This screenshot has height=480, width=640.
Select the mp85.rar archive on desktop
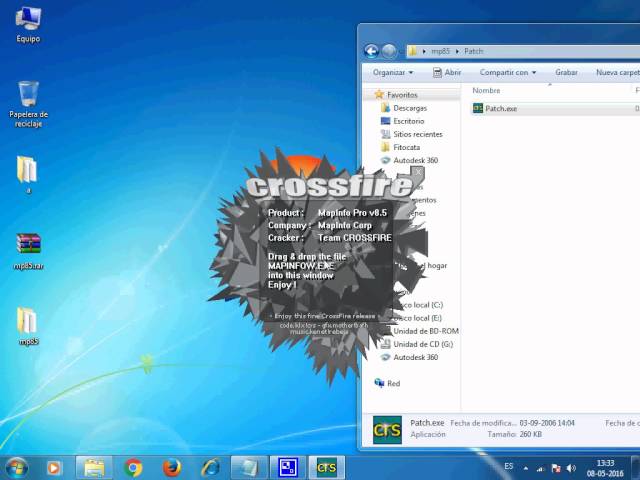(x=28, y=251)
